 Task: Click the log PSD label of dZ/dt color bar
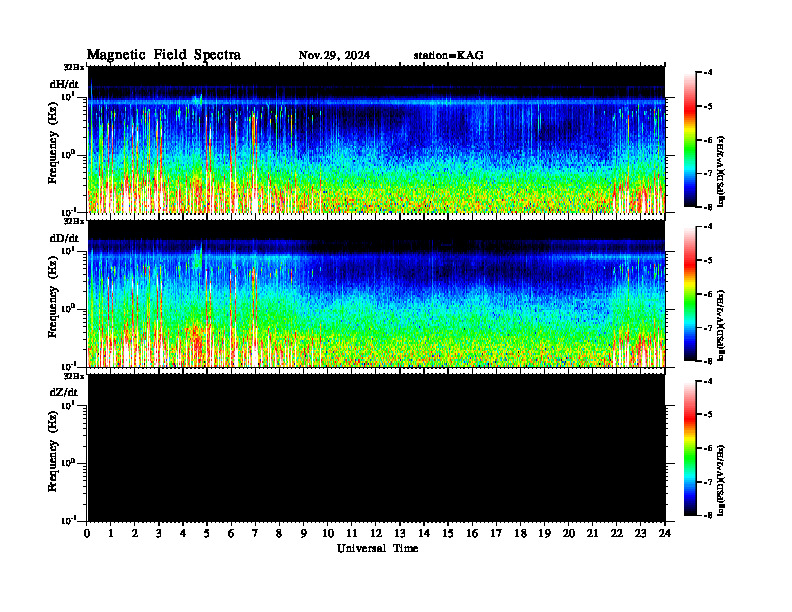tap(721, 480)
